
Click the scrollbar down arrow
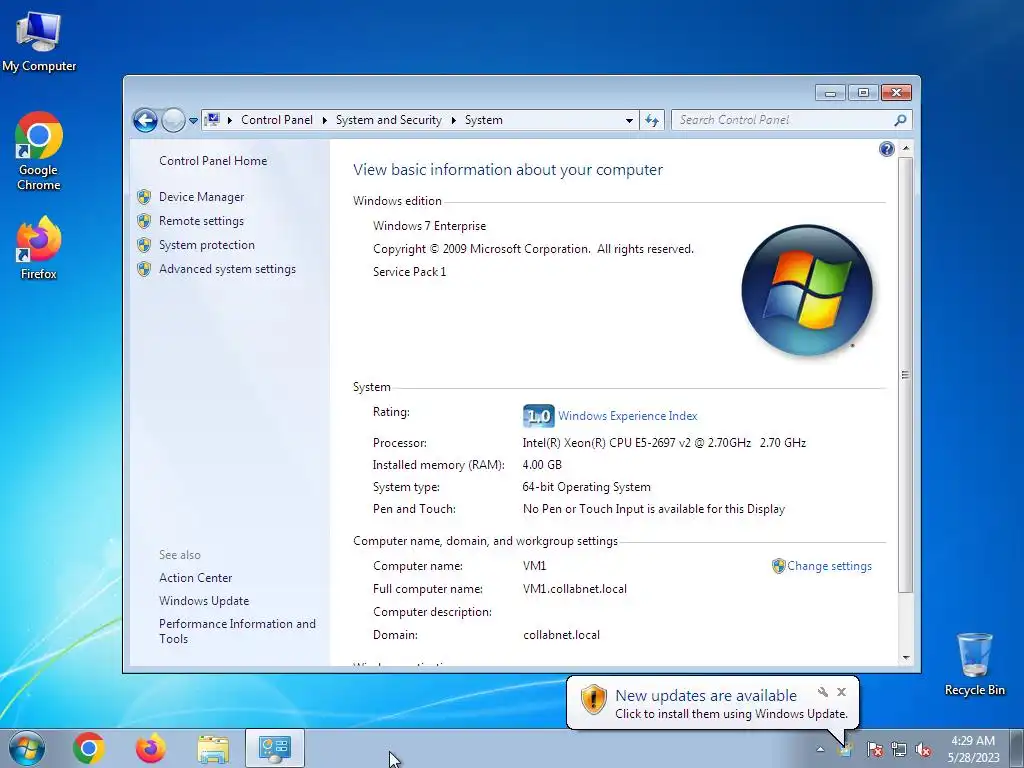[x=906, y=658]
